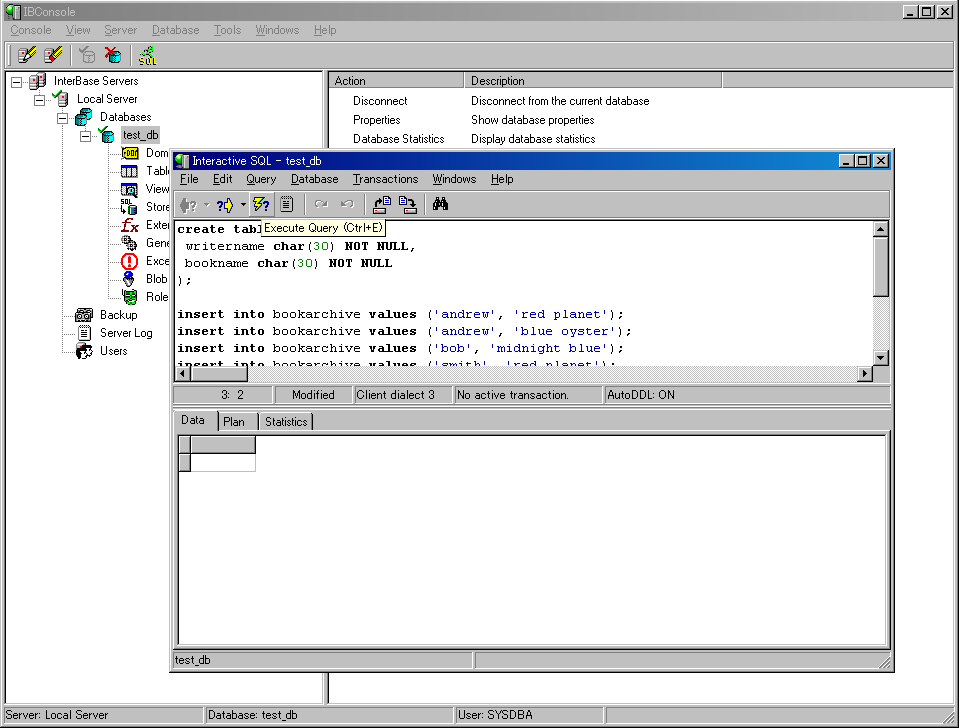Viewport: 959px width, 728px height.
Task: Select the Backup node in the tree
Action: point(118,315)
